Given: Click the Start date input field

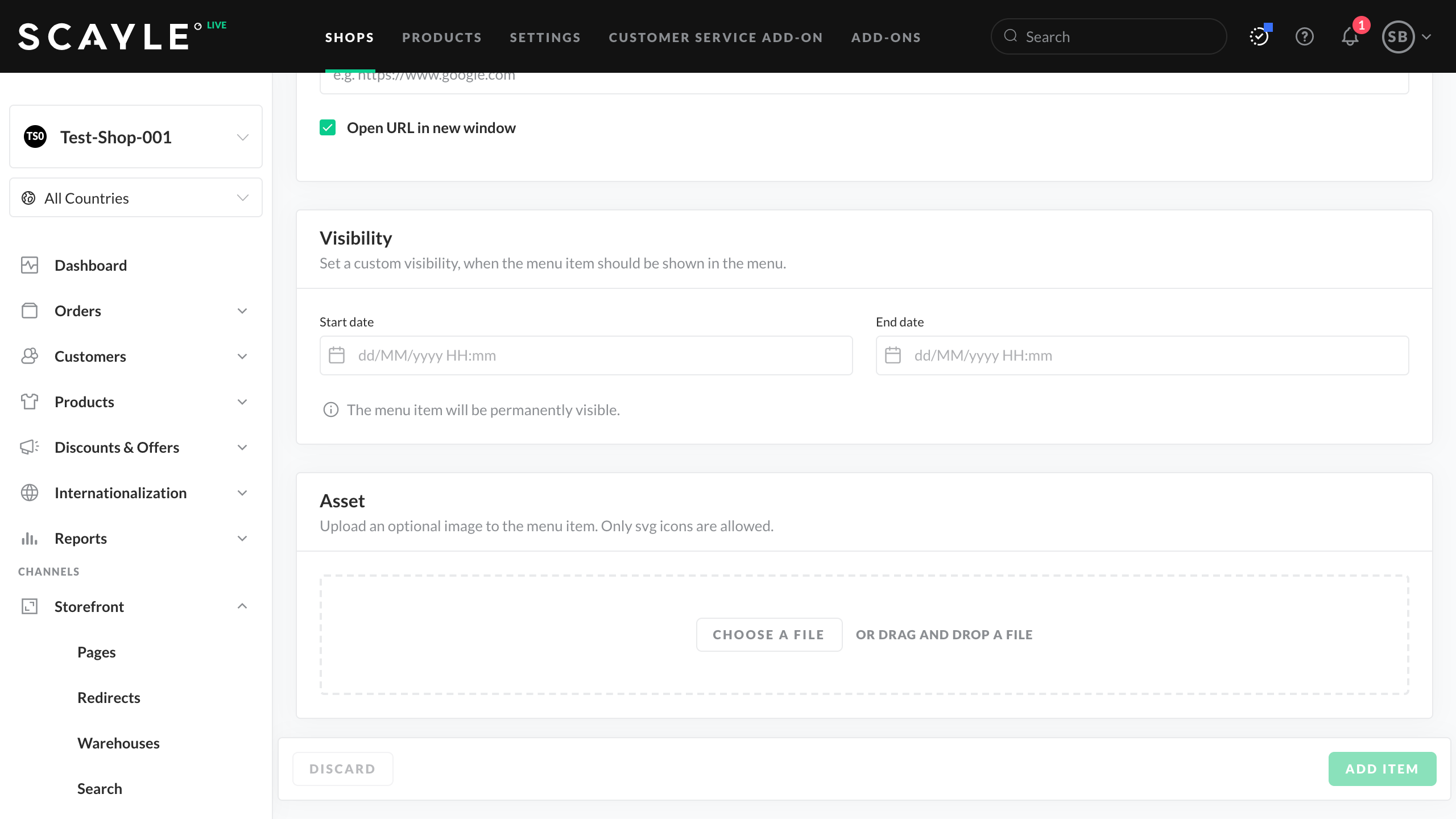Looking at the screenshot, I should 597,355.
